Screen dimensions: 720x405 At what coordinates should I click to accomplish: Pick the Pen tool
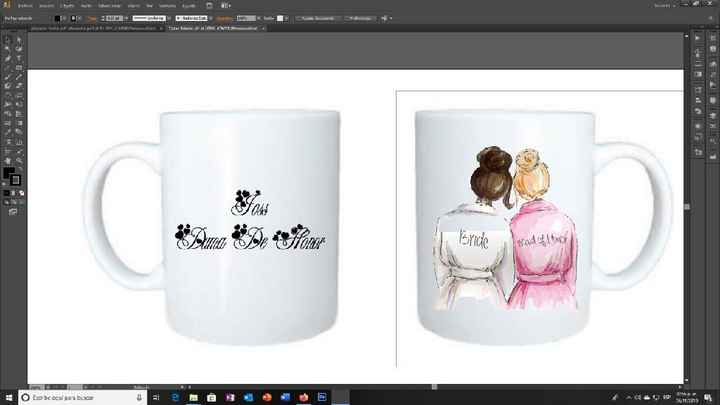coord(7,57)
